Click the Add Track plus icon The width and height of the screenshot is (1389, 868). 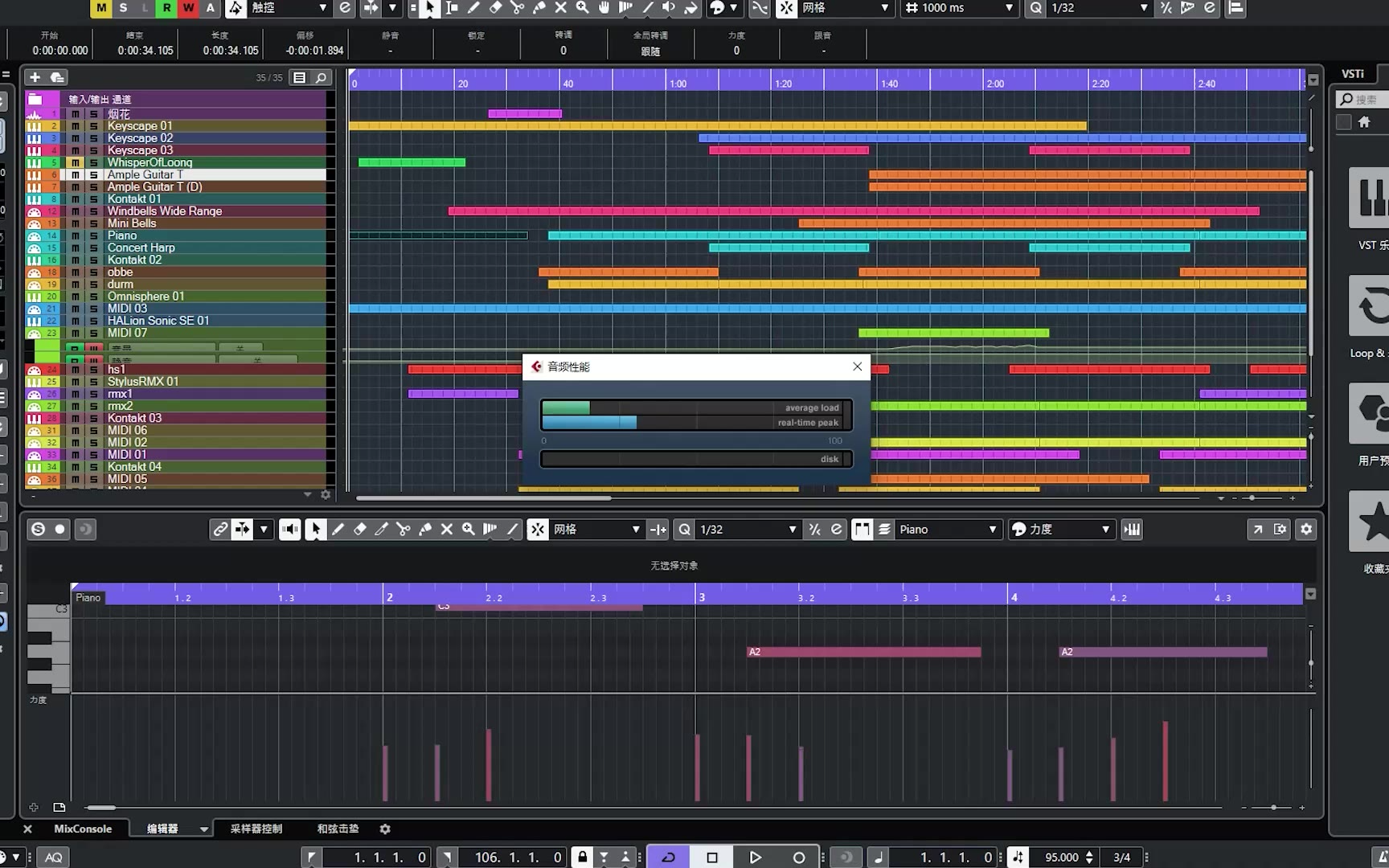pos(35,77)
